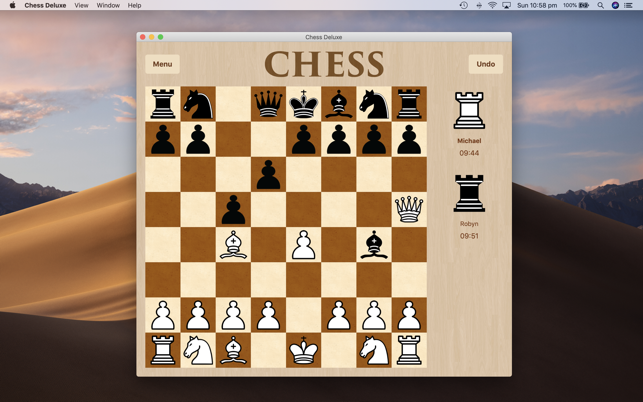Select the black bishop on g4
Image resolution: width=643 pixels, height=402 pixels.
[x=374, y=244]
